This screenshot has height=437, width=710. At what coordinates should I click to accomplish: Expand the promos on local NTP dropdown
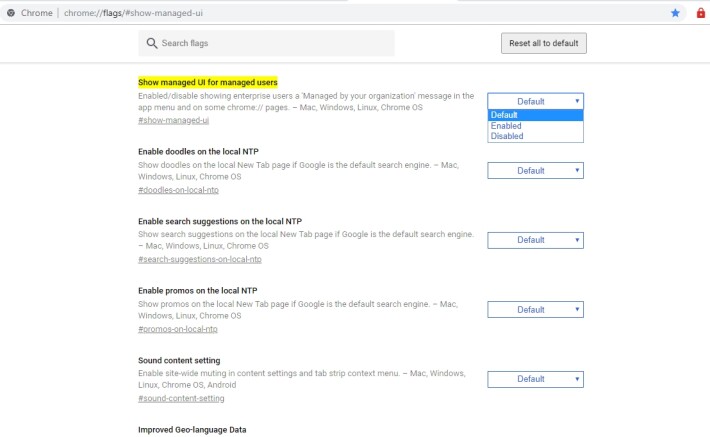click(x=535, y=310)
